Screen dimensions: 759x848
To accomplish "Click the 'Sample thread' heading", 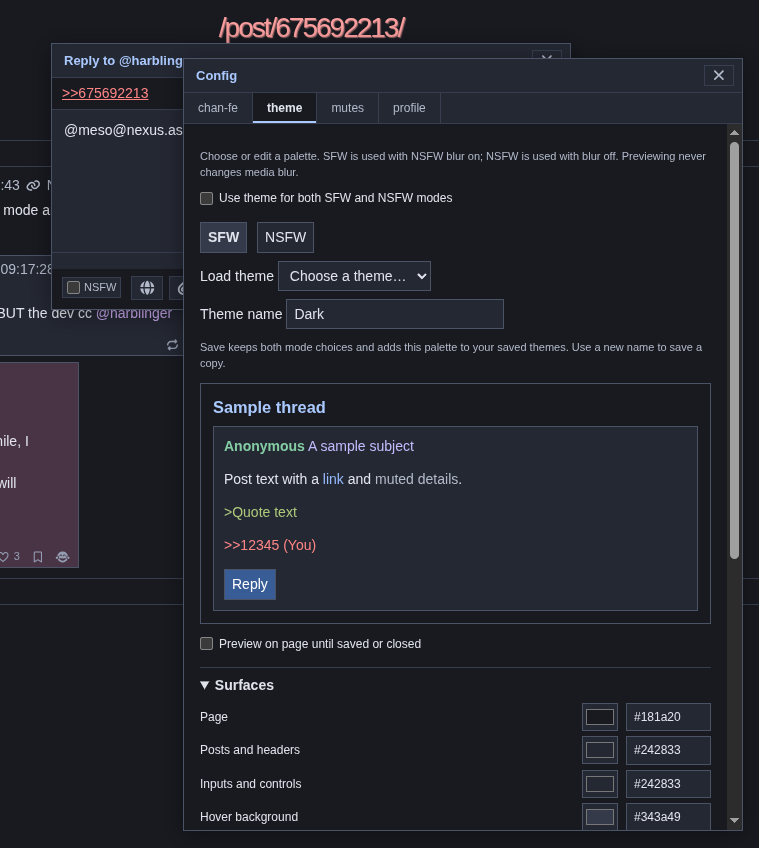I will click(269, 407).
